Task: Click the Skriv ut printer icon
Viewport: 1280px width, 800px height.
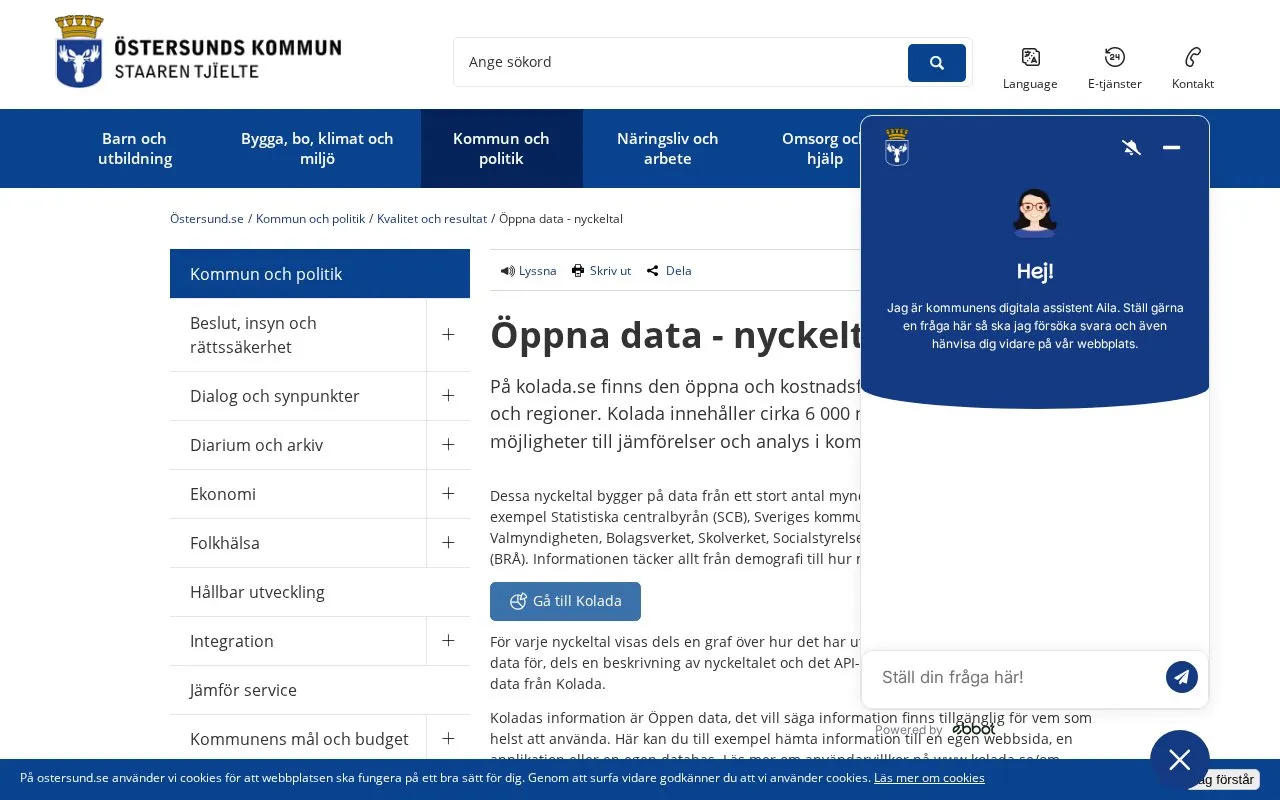Action: (578, 271)
